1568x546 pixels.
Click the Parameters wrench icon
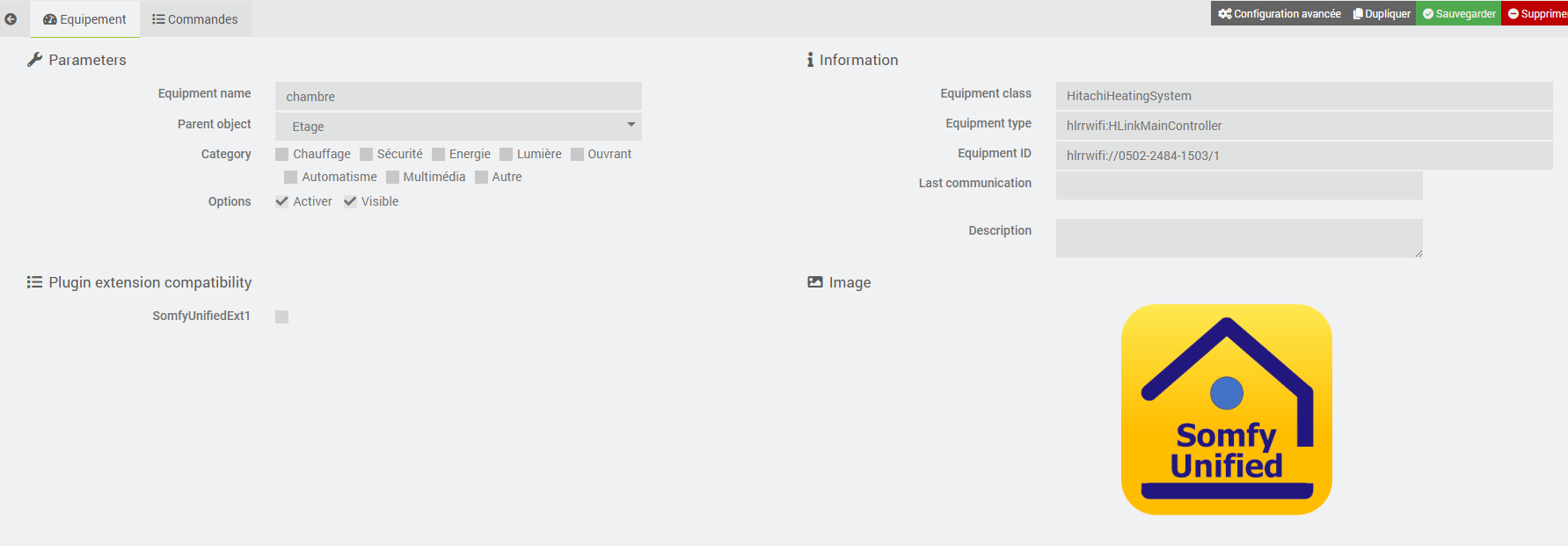click(x=35, y=60)
